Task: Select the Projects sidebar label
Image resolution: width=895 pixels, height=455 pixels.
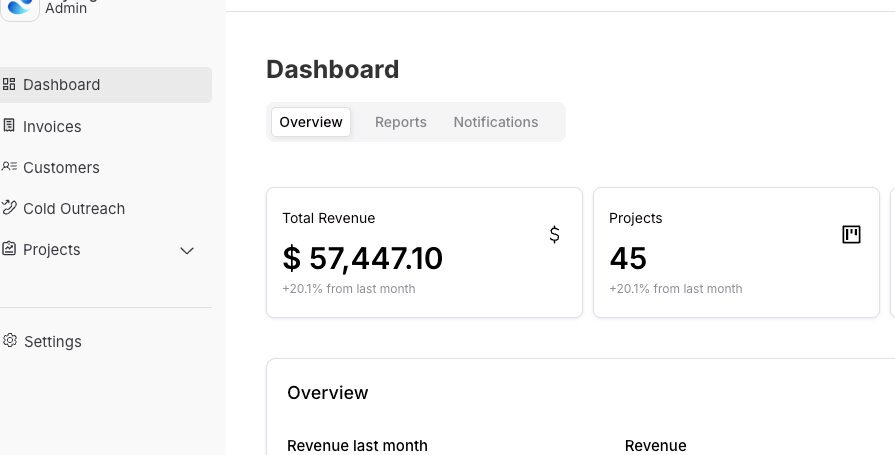Action: click(51, 250)
